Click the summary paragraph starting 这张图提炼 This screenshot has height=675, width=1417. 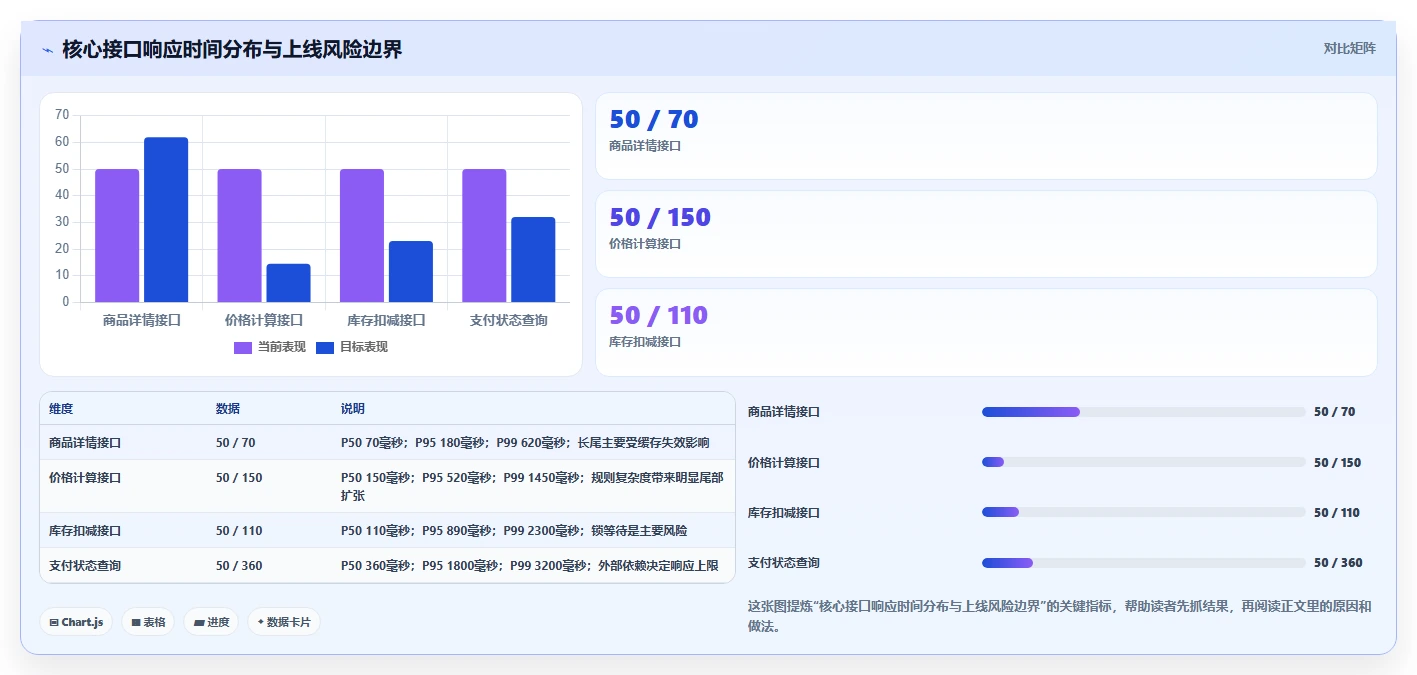1059,616
